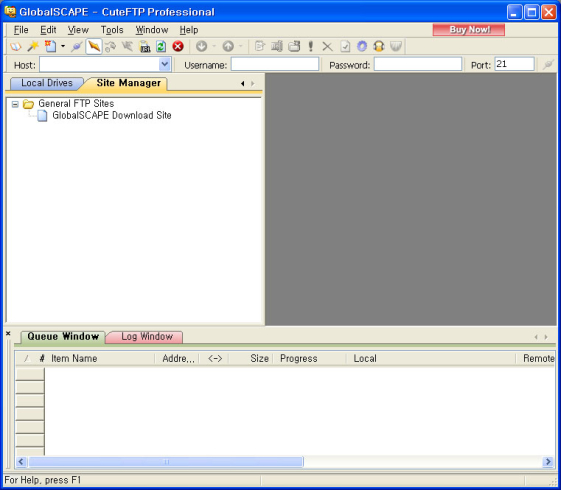Click the grayed Rename icon
Image resolution: width=561 pixels, height=490 pixels.
click(277, 46)
